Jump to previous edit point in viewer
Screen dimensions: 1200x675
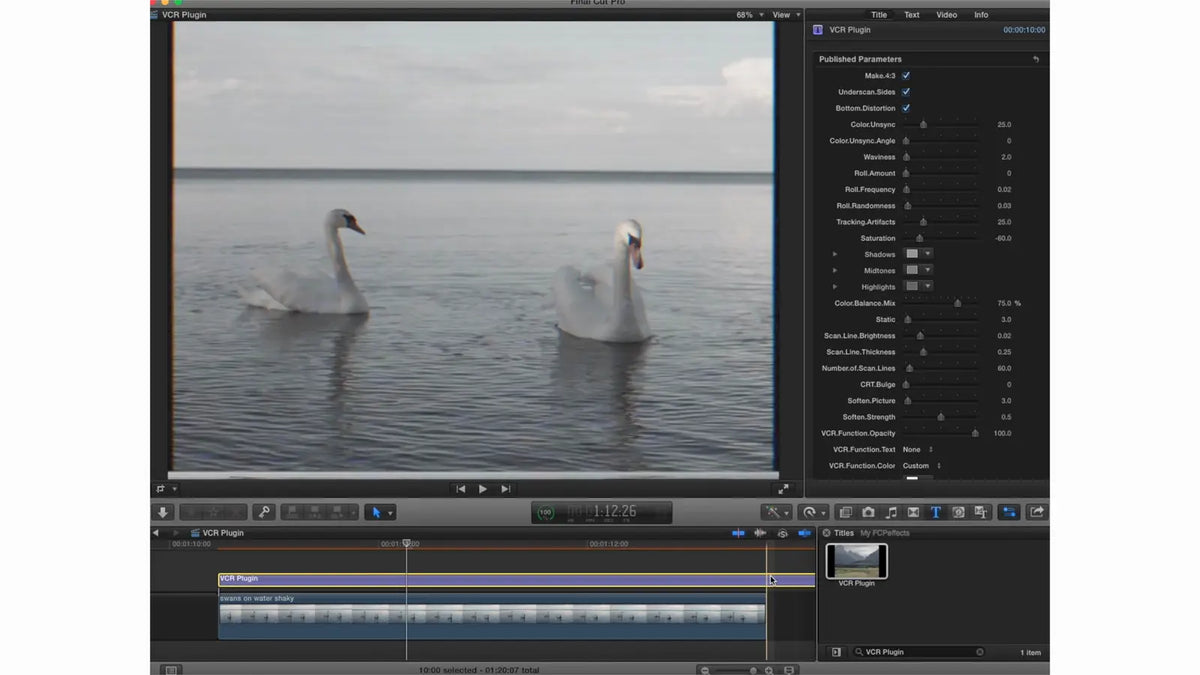click(x=460, y=489)
